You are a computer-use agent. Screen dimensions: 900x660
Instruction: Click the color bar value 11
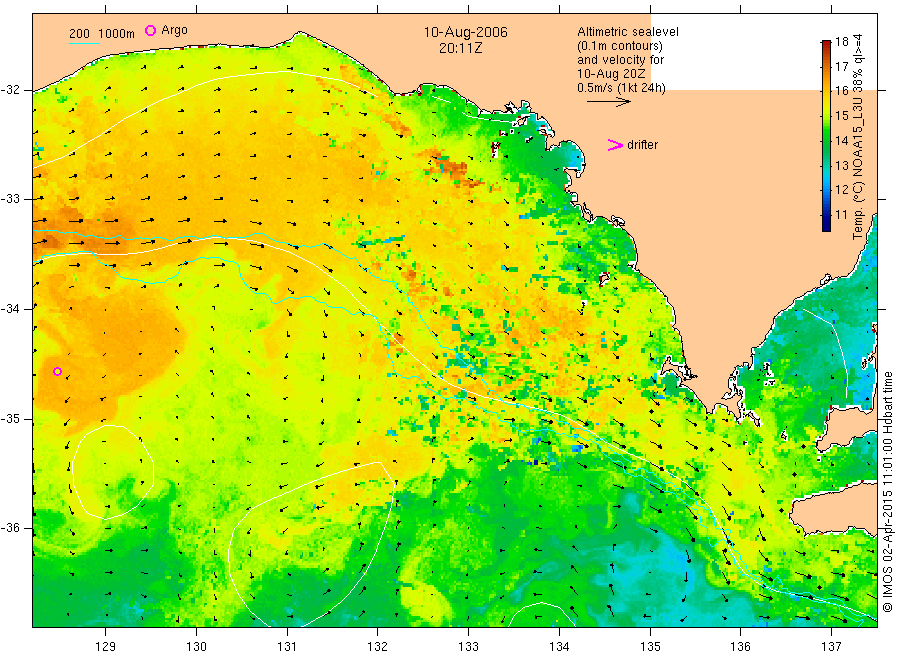[841, 215]
